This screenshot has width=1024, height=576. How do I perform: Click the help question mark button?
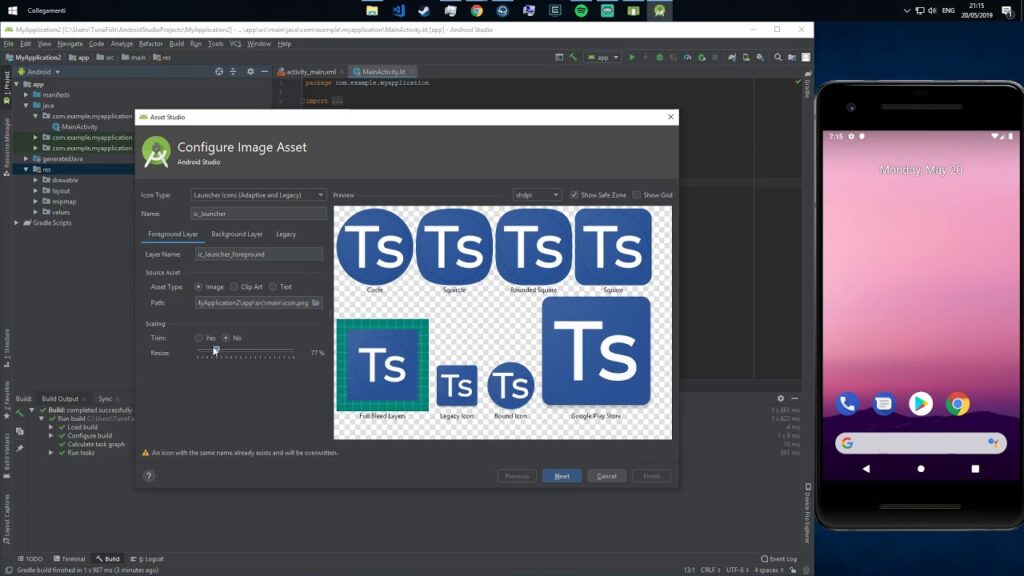pyautogui.click(x=149, y=476)
